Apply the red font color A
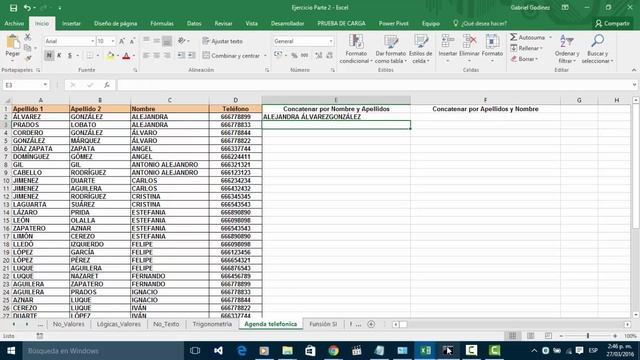The height and width of the screenshot is (360, 640). (x=126, y=56)
